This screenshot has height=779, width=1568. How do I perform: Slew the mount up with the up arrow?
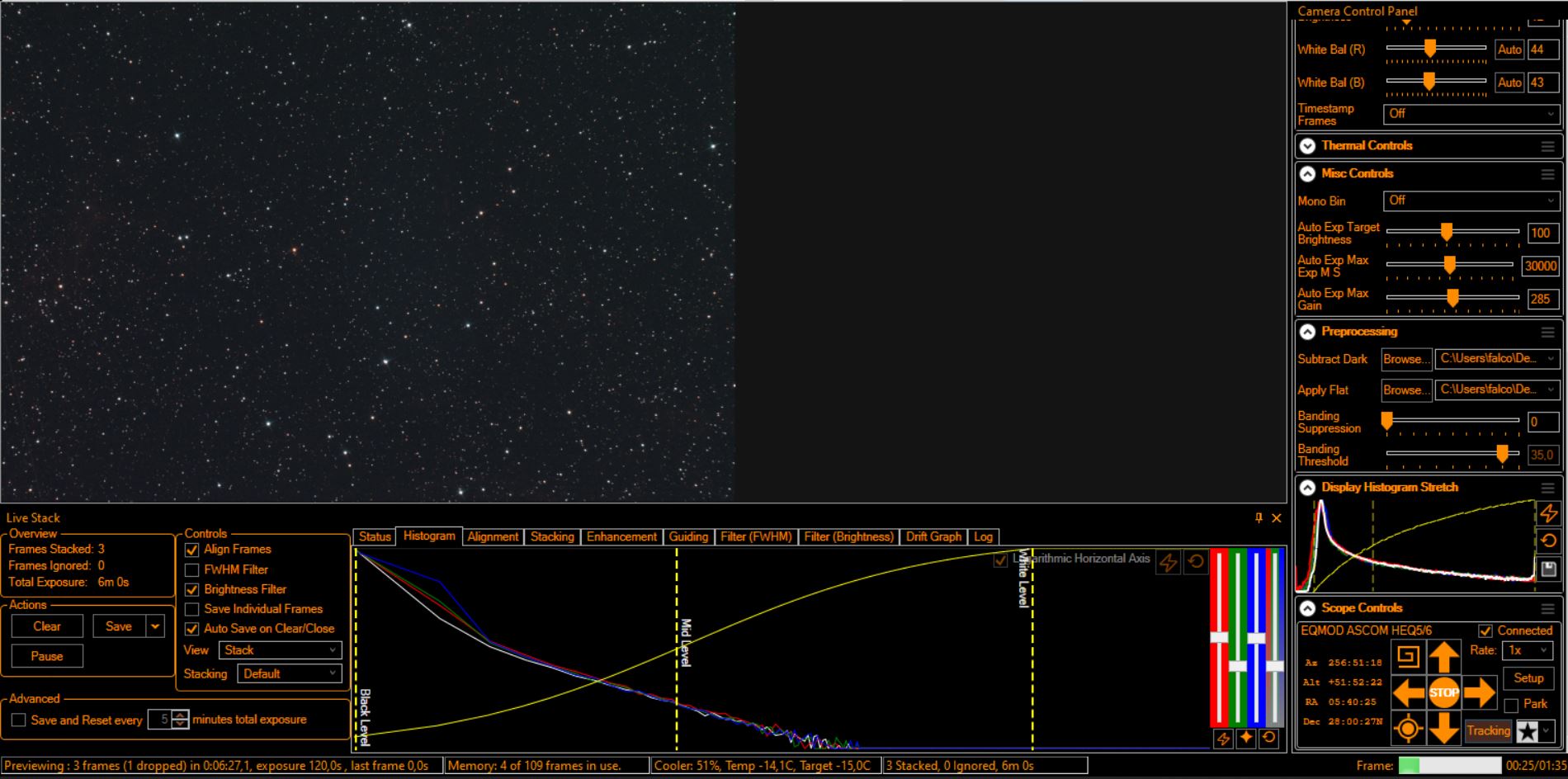1443,657
